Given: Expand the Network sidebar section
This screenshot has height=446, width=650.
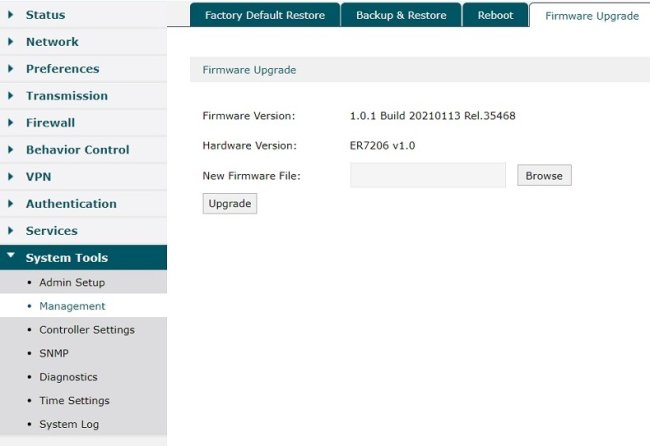Looking at the screenshot, I should coord(52,42).
